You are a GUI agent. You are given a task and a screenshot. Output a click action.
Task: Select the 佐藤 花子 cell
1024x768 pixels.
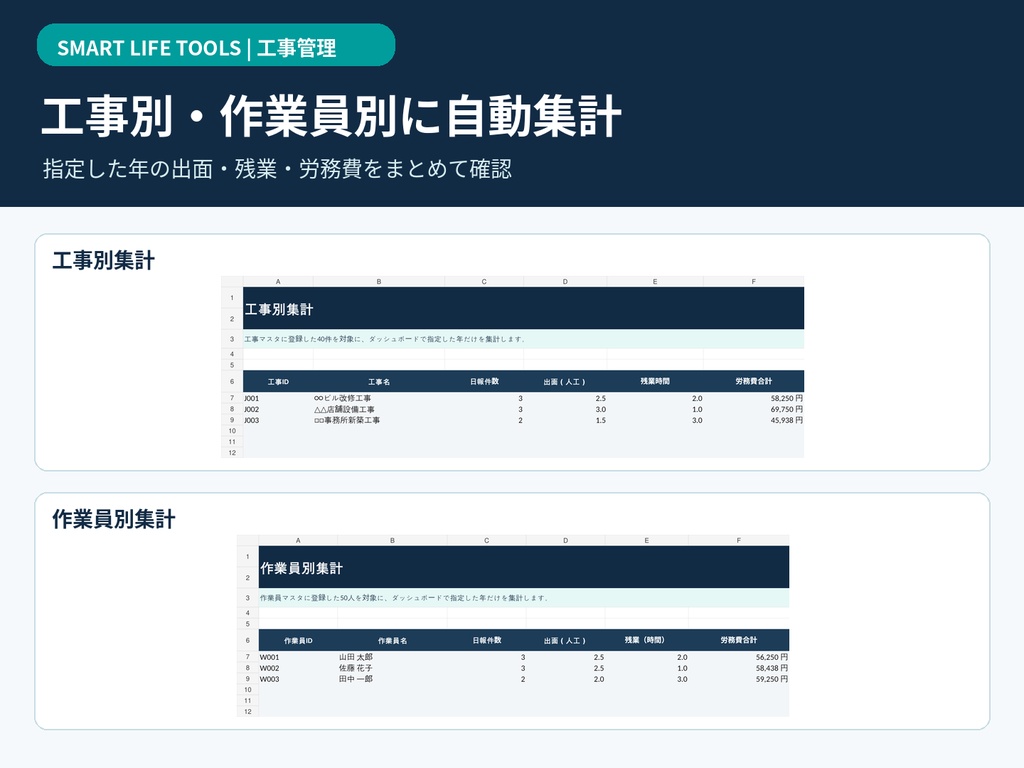point(392,669)
